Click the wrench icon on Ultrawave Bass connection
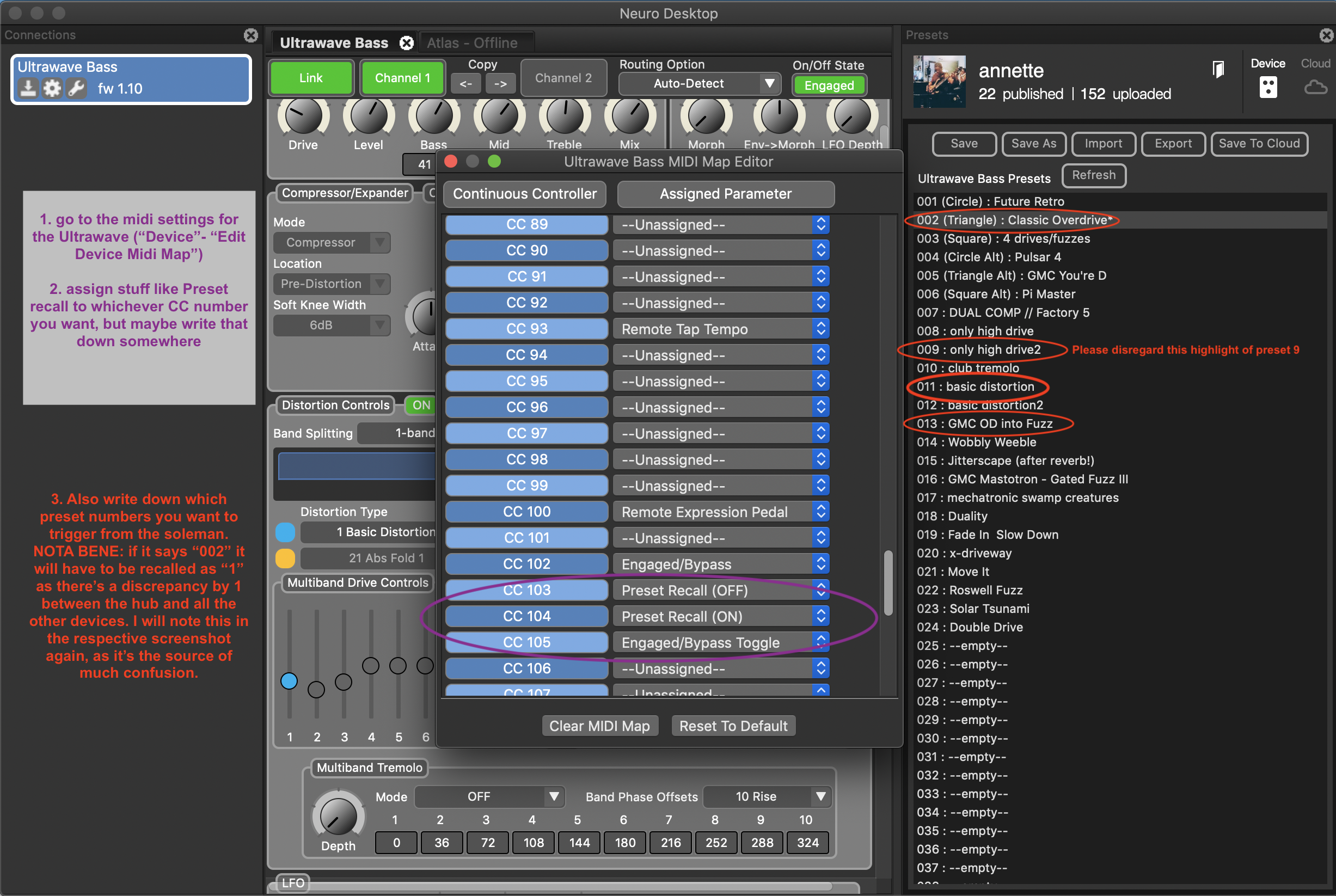Viewport: 1336px width, 896px height. [x=76, y=88]
